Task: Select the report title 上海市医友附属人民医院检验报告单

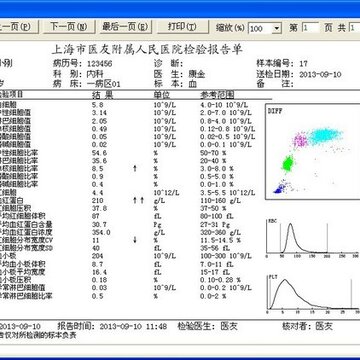Action: [147, 50]
